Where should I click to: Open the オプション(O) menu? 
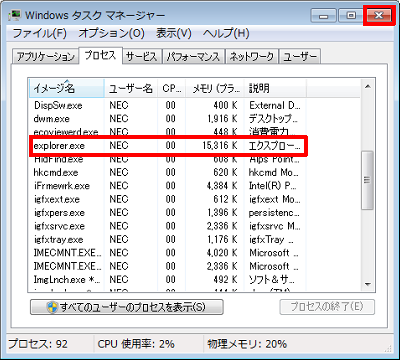[111, 33]
